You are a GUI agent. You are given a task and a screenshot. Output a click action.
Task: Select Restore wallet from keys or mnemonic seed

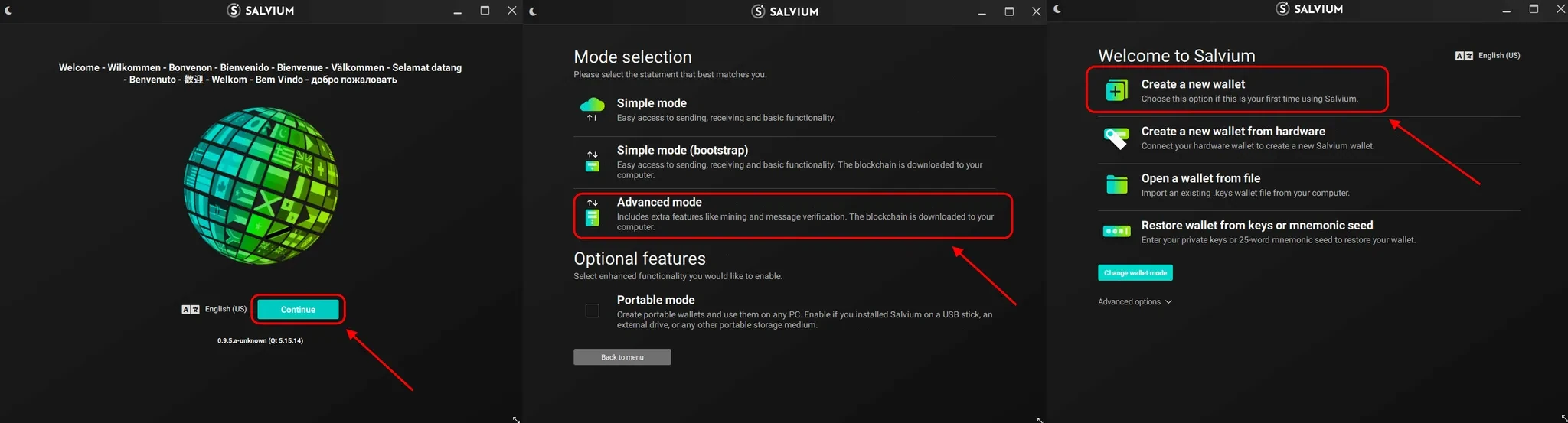coord(1256,226)
